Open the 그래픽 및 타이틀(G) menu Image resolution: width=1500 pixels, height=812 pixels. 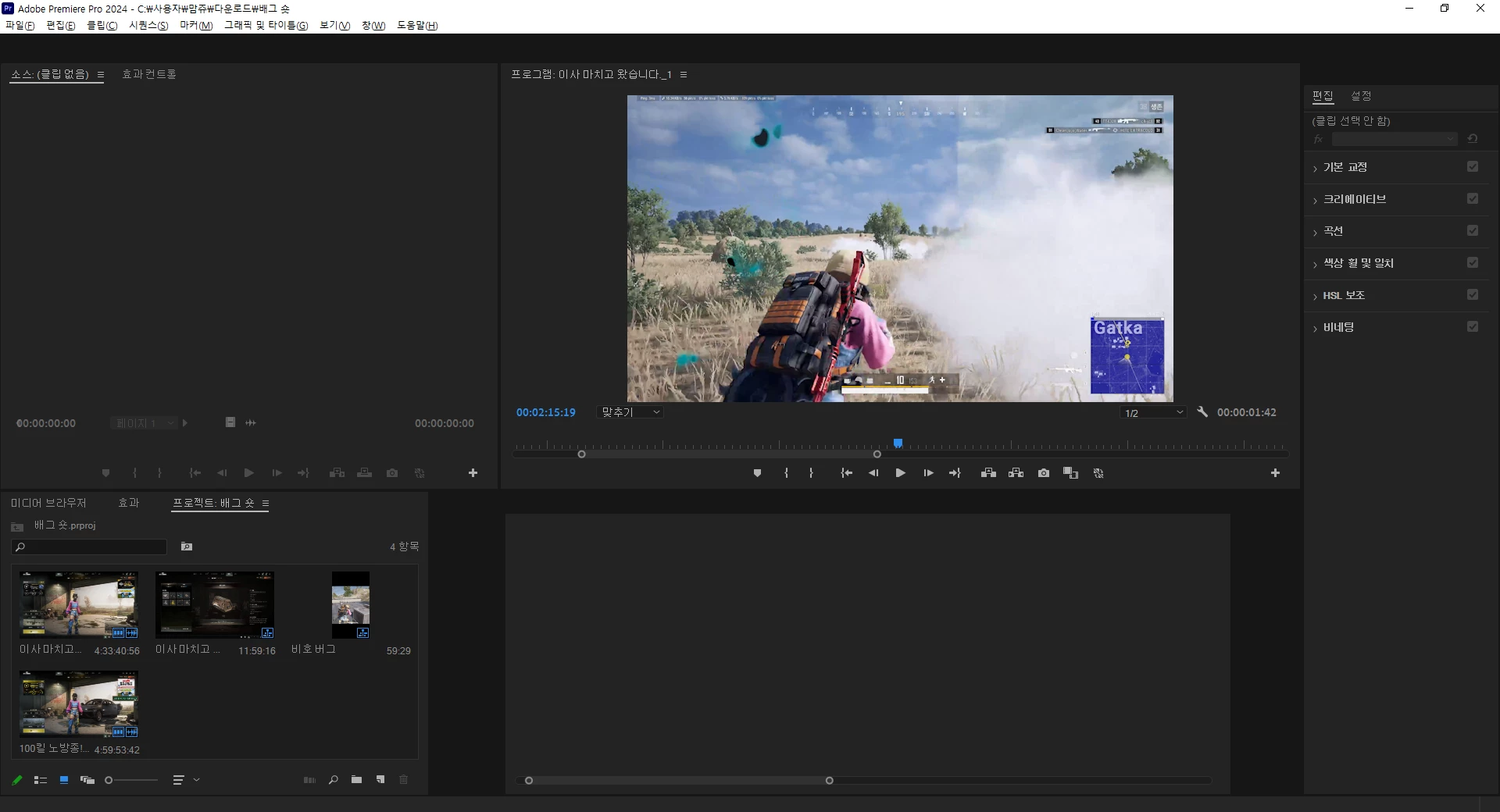(266, 26)
